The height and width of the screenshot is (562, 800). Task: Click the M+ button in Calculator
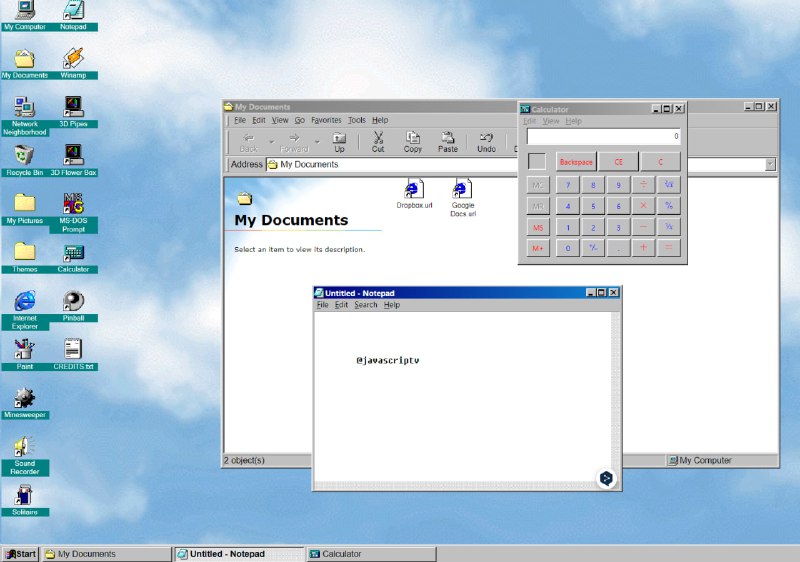(538, 248)
